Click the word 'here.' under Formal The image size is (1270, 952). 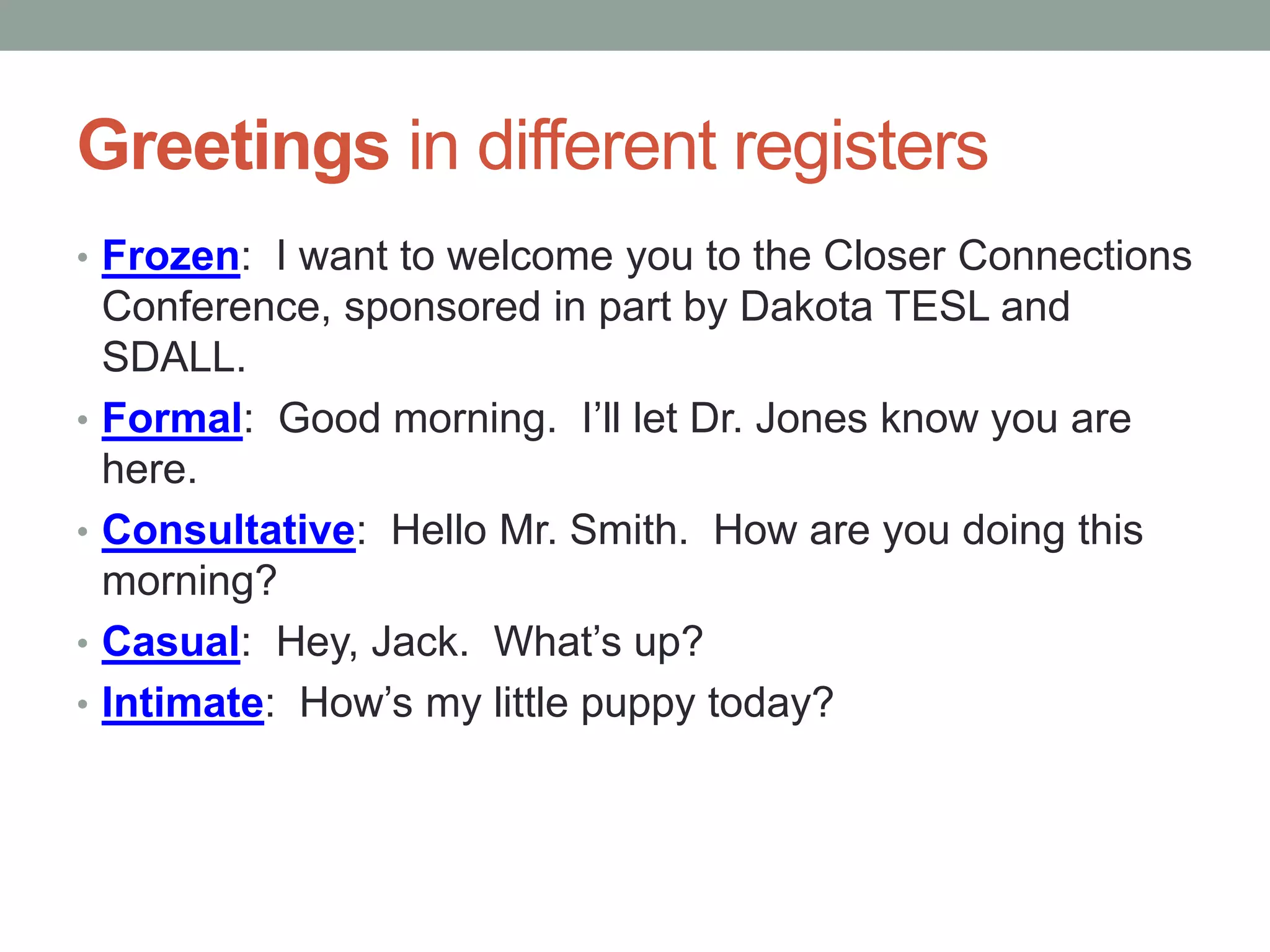(x=149, y=469)
